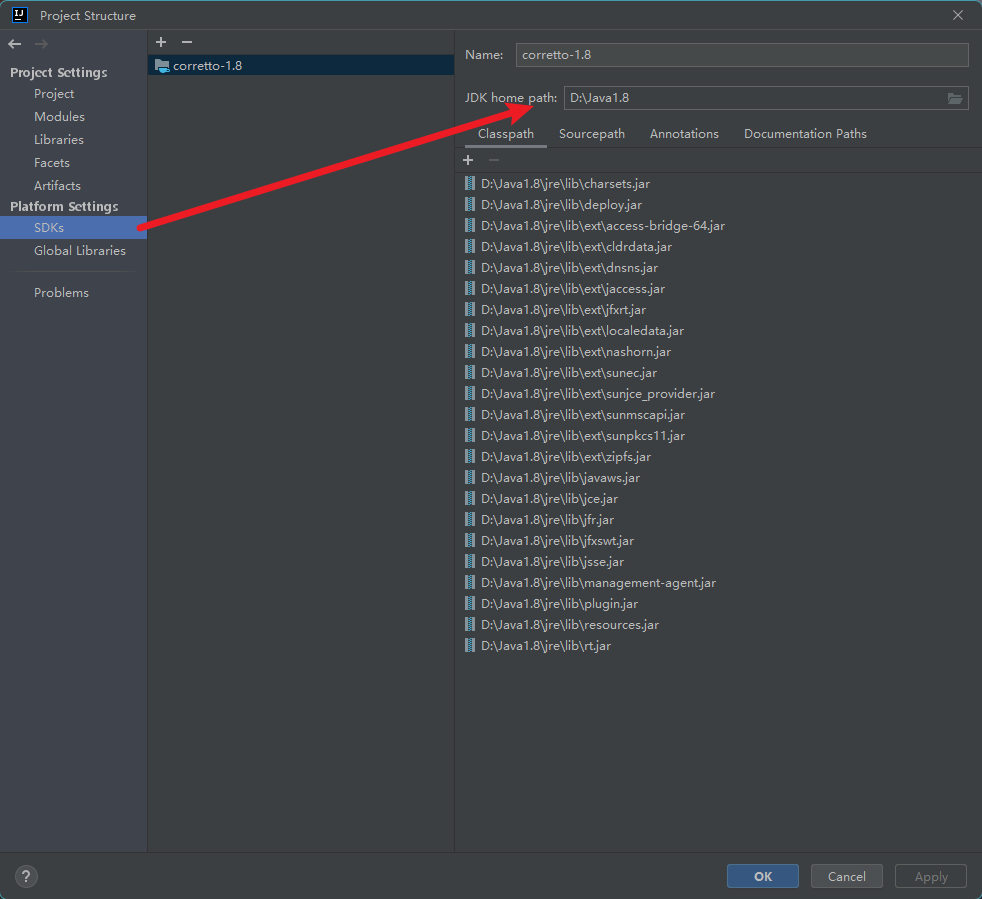Select the access-bridge-64.jar entry
The height and width of the screenshot is (899, 982).
click(602, 226)
